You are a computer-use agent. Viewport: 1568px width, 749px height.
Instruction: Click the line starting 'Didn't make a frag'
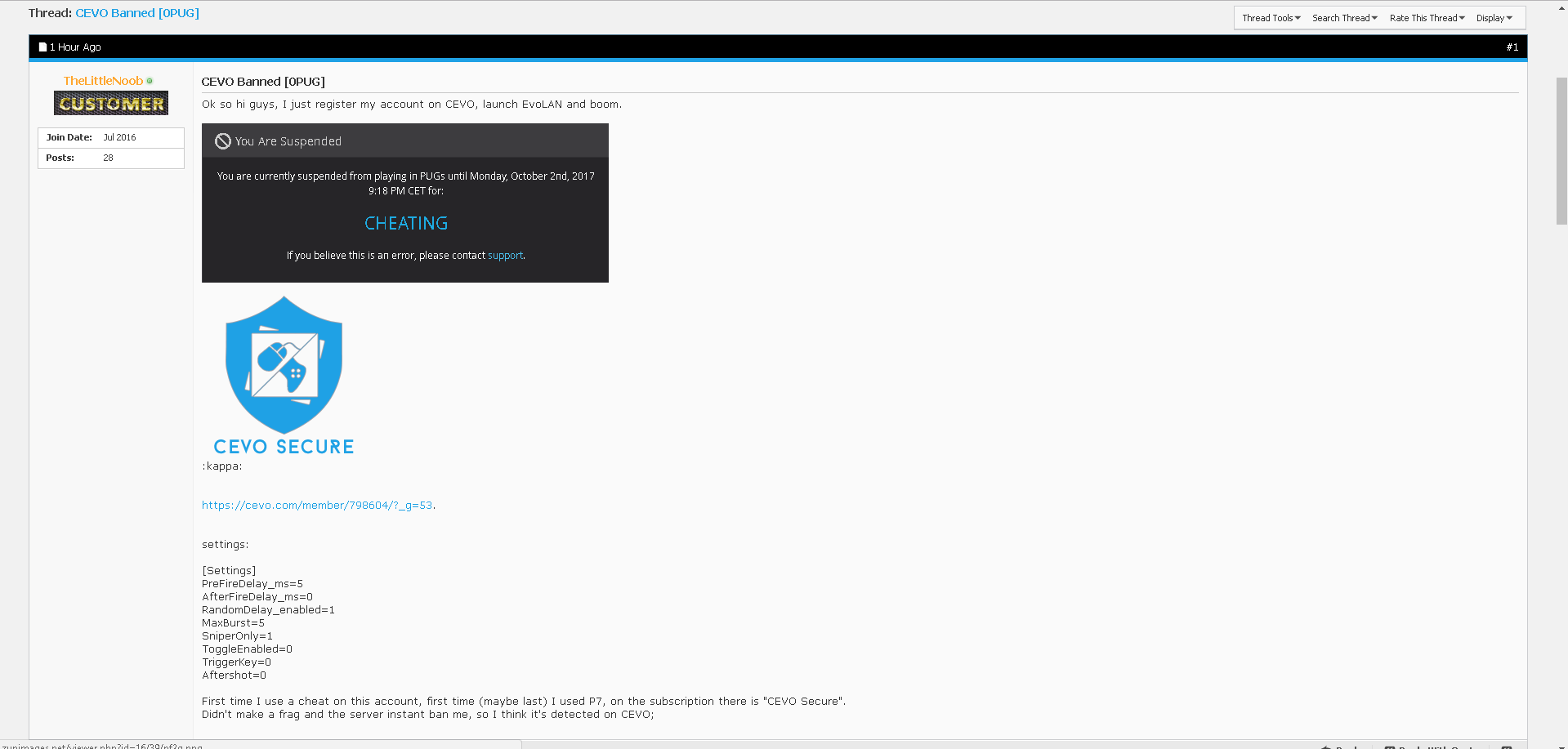pyautogui.click(x=428, y=715)
